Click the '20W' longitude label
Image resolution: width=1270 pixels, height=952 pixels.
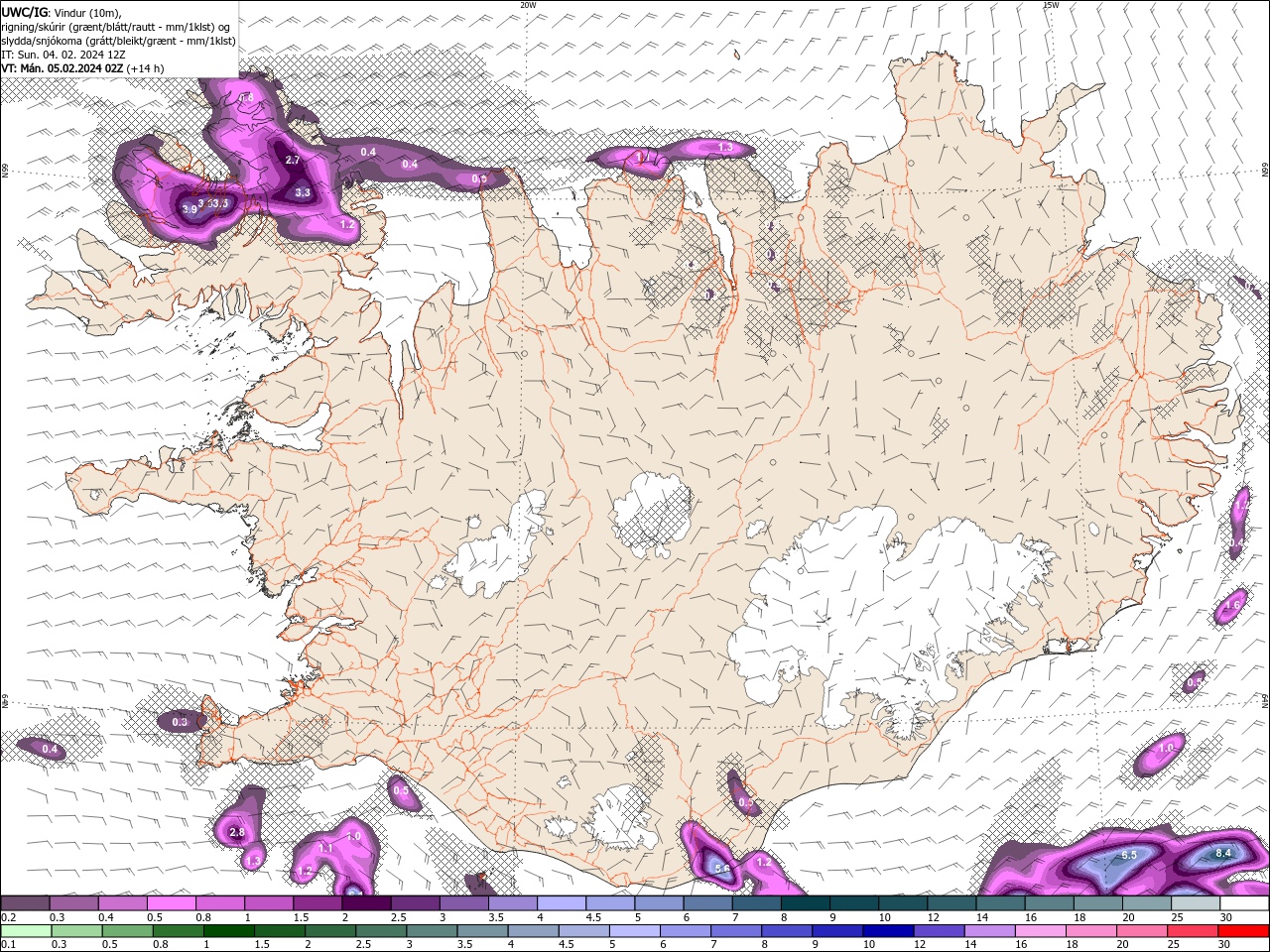(529, 5)
